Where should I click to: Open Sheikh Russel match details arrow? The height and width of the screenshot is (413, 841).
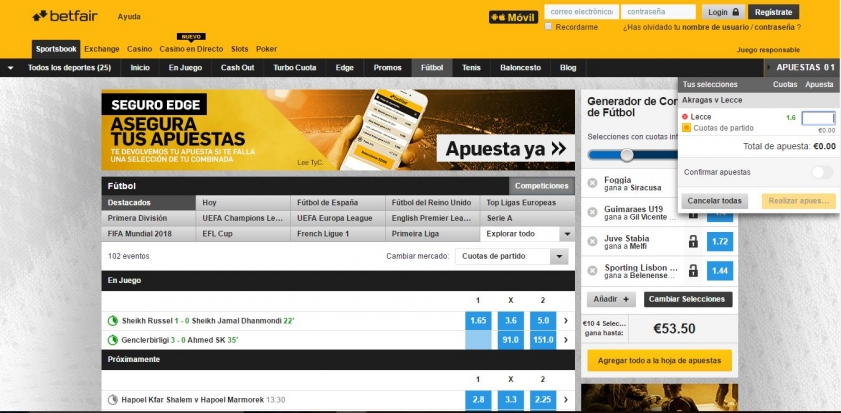(565, 321)
